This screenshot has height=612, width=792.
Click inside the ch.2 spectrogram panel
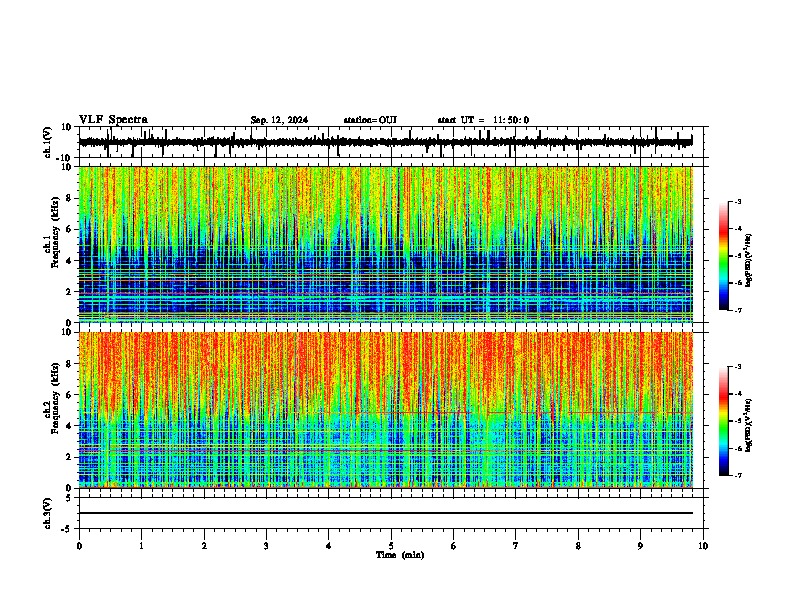pyautogui.click(x=386, y=410)
